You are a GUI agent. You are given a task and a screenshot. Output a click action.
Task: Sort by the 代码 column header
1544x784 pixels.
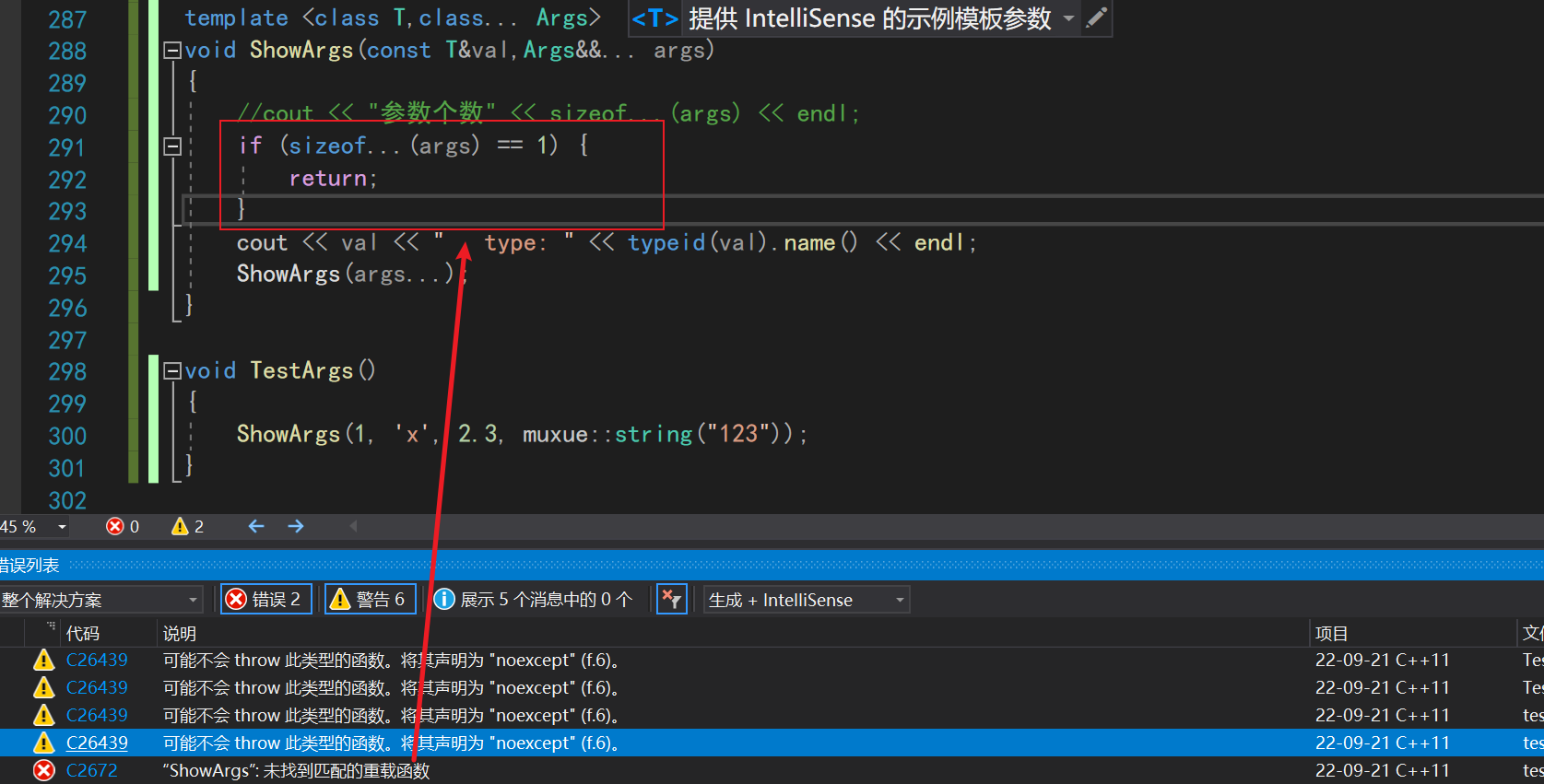point(83,634)
